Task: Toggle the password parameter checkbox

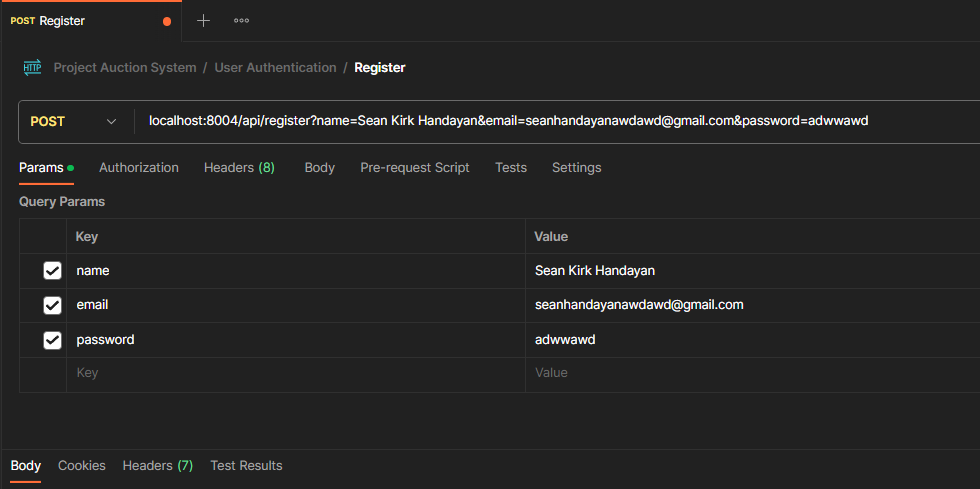Action: pyautogui.click(x=52, y=340)
